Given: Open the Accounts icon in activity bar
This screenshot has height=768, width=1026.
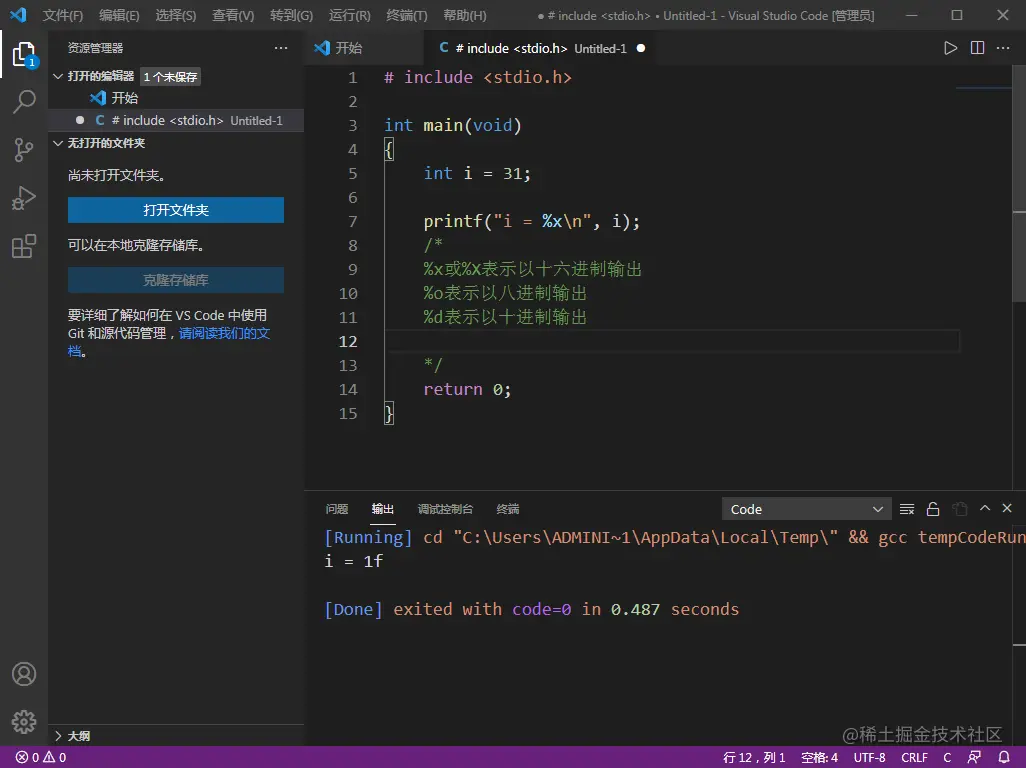Looking at the screenshot, I should pos(24,674).
